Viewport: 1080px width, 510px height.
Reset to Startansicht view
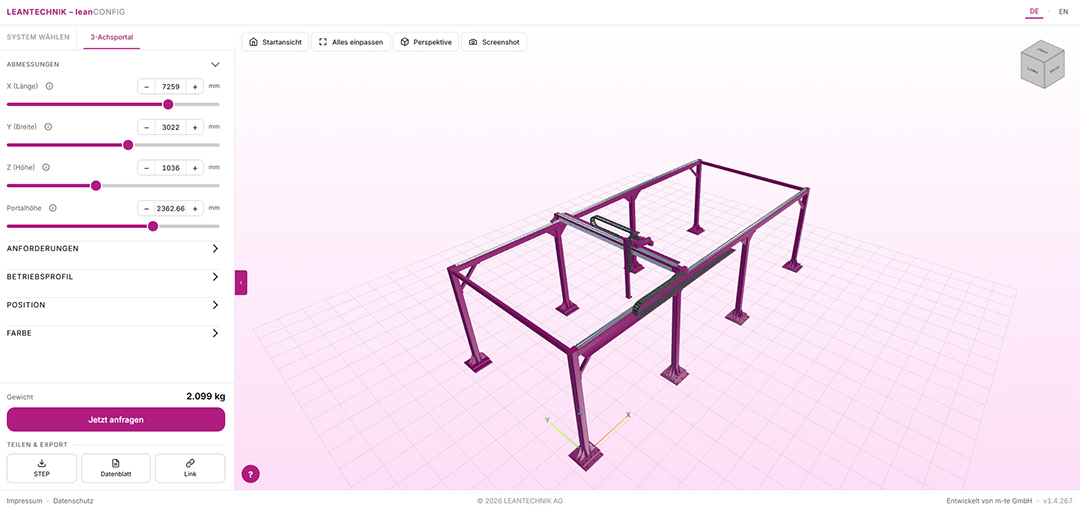coord(275,42)
